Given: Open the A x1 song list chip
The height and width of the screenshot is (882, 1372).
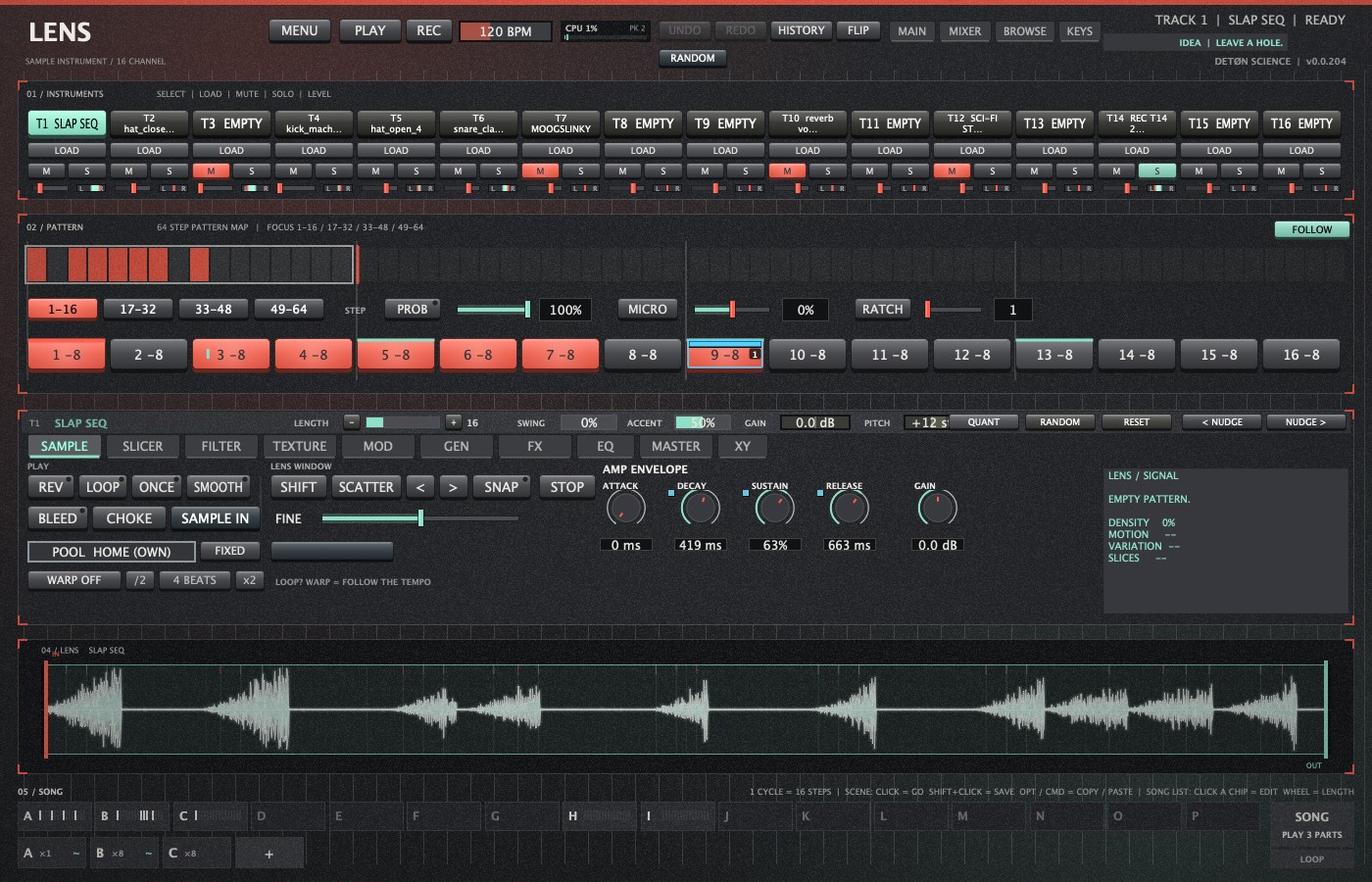Looking at the screenshot, I should (52, 854).
